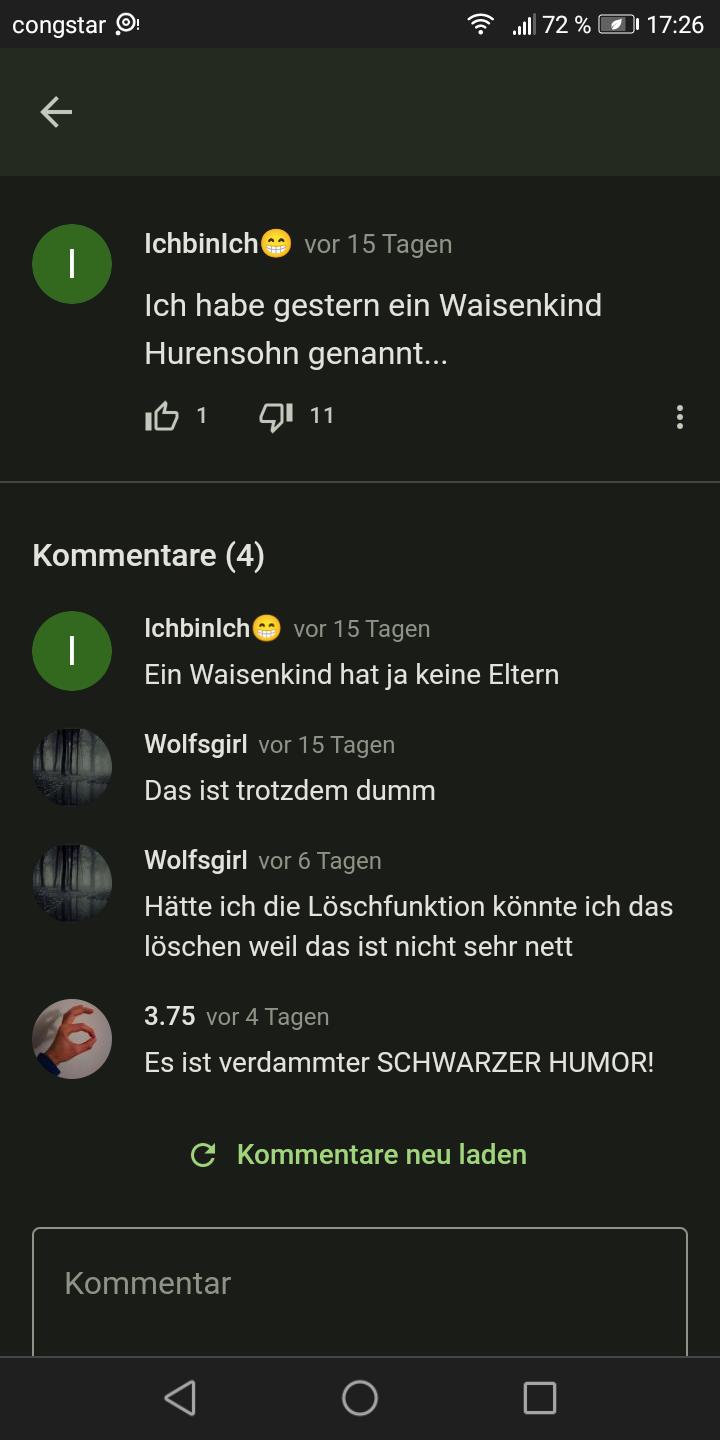This screenshot has width=720, height=1440.
Task: Tap the green avatar of post author
Action: pyautogui.click(x=72, y=264)
